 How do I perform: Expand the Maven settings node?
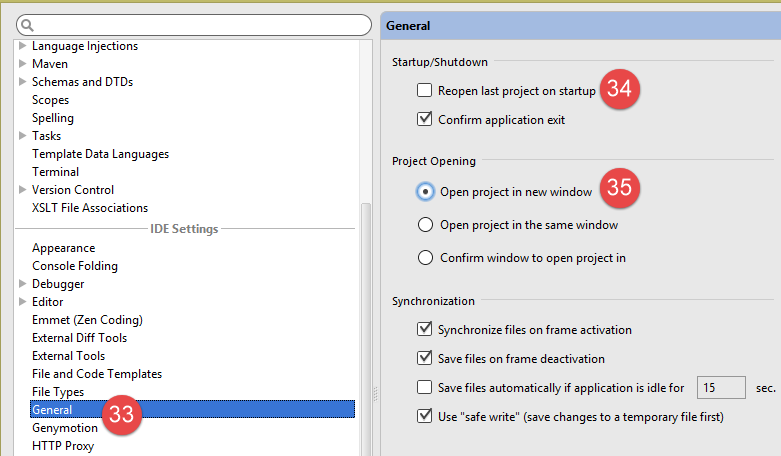click(23, 64)
